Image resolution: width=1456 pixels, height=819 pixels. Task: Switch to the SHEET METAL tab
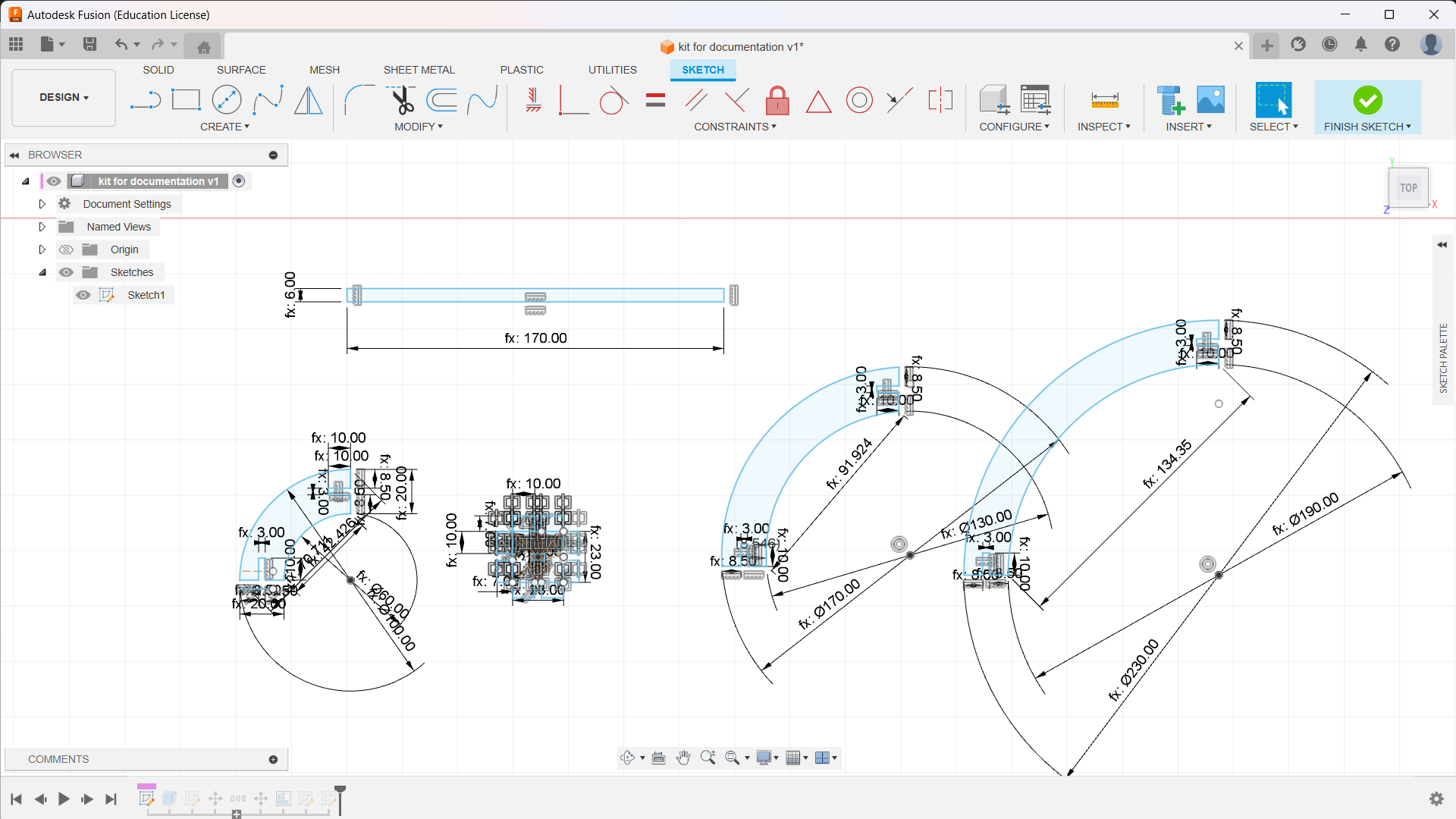click(x=419, y=70)
